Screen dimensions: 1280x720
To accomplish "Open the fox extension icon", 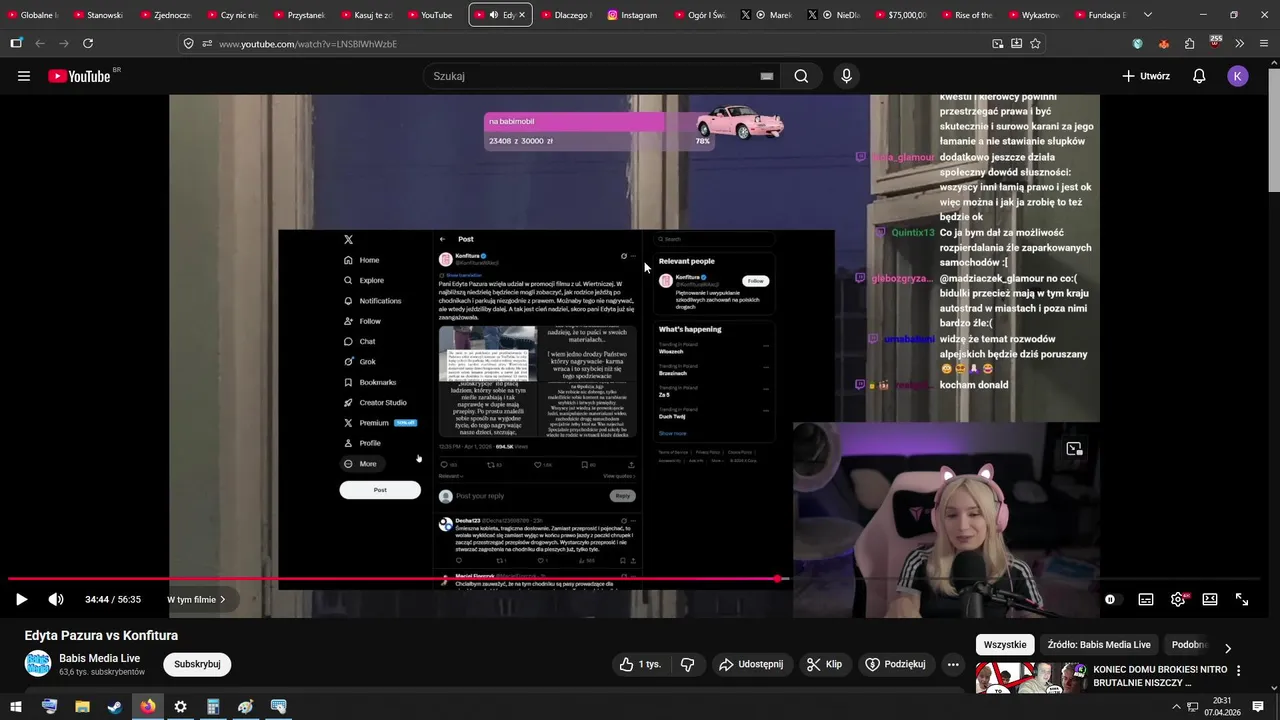I will coord(1163,44).
